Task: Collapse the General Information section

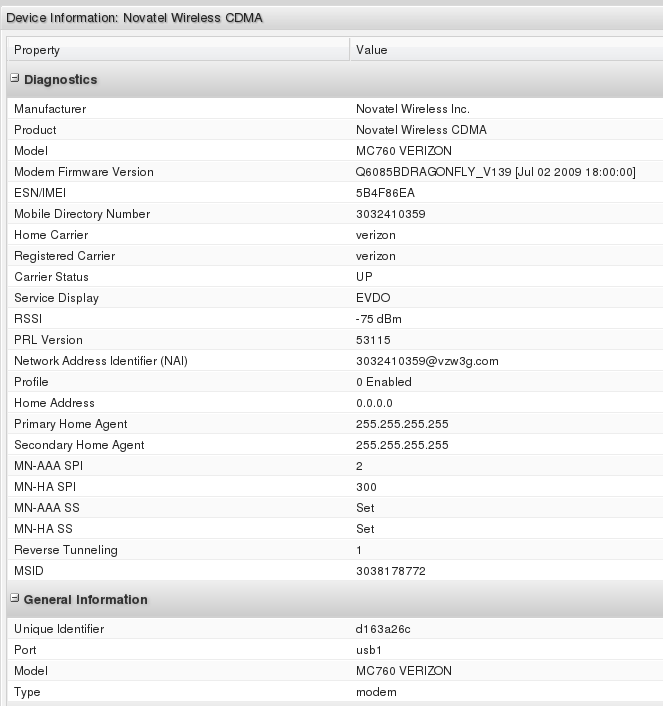Action: point(14,600)
